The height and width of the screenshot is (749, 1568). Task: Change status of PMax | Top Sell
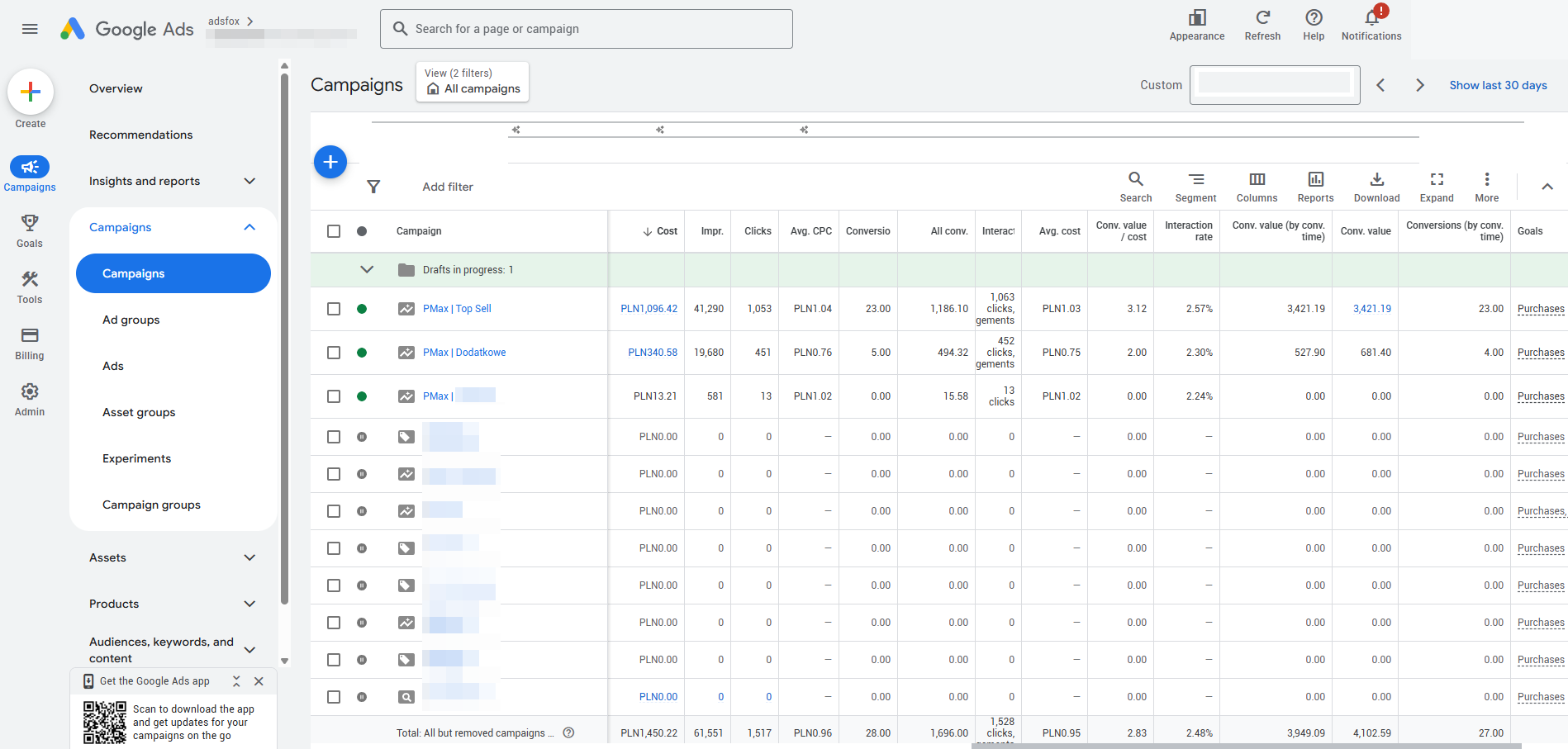(362, 309)
